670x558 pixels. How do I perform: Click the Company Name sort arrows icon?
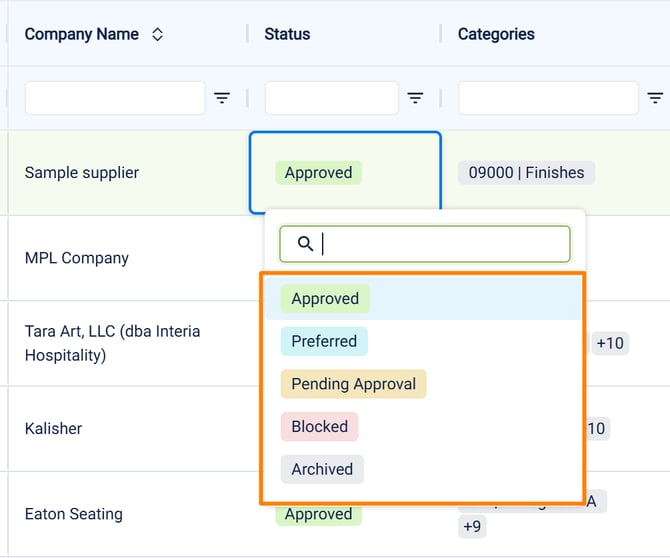157,34
